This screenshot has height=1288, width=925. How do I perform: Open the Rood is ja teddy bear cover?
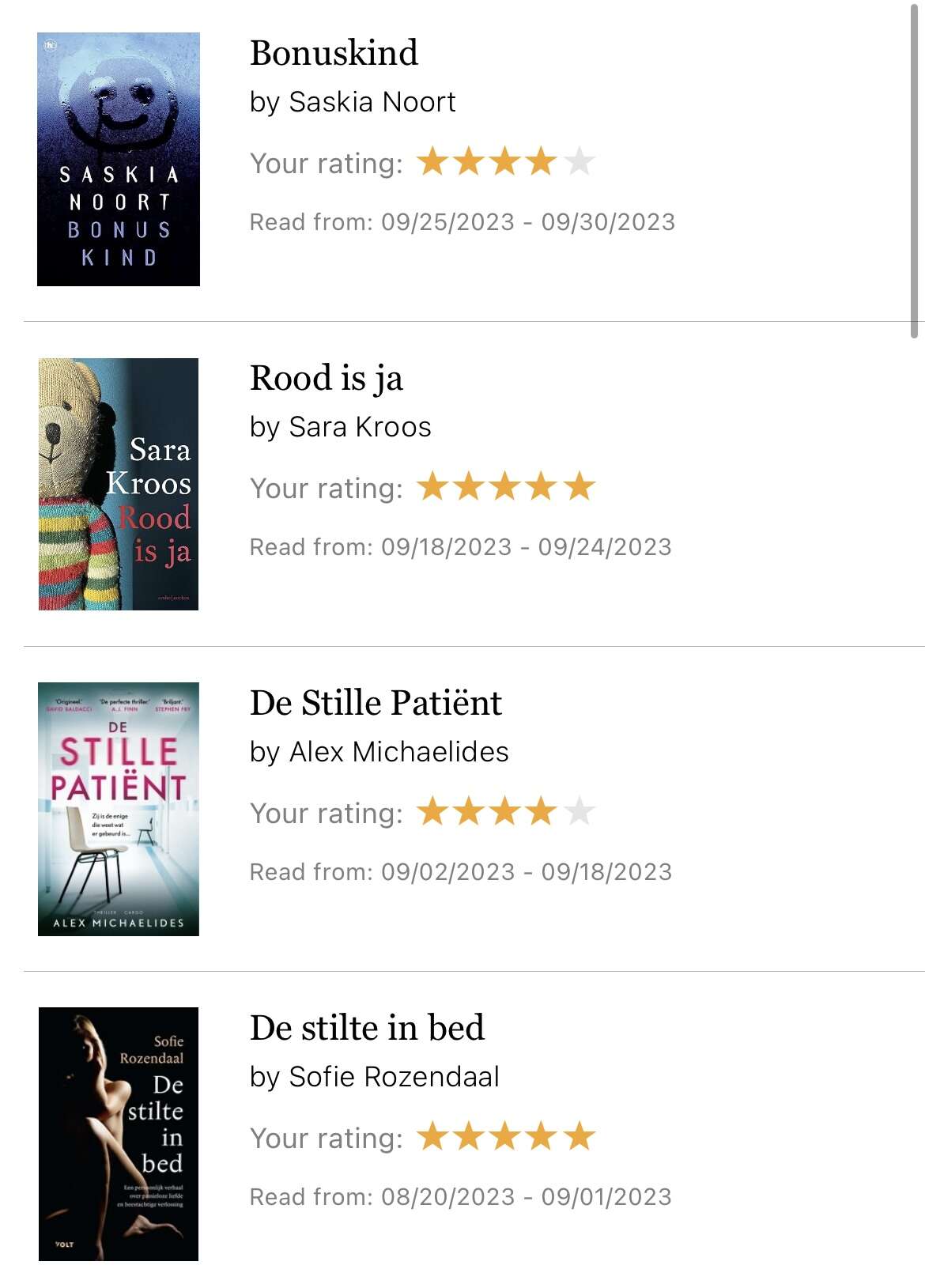coord(119,484)
